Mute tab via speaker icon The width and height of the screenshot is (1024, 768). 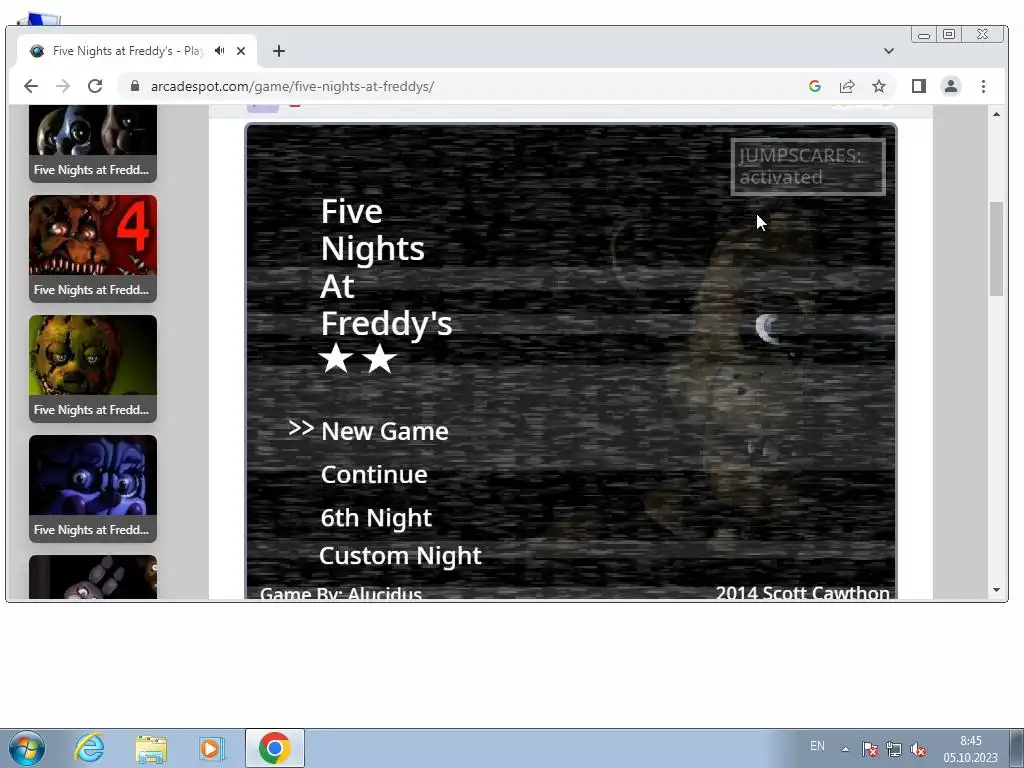click(220, 51)
